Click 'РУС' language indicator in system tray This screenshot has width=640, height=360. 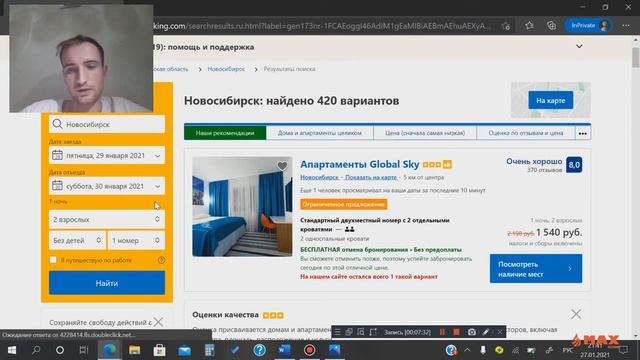tap(568, 350)
